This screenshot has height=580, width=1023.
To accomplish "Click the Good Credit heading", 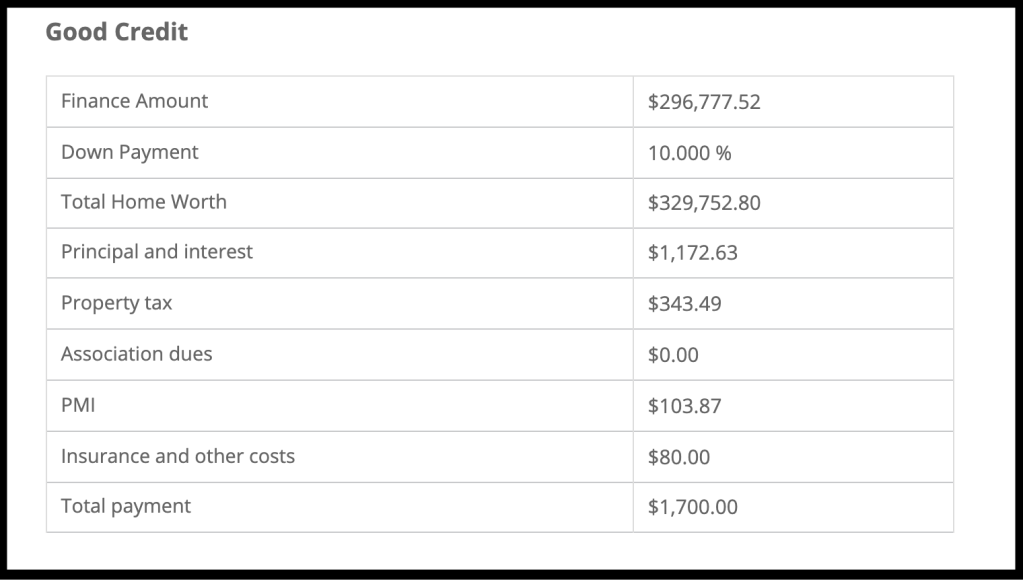I will (x=116, y=32).
